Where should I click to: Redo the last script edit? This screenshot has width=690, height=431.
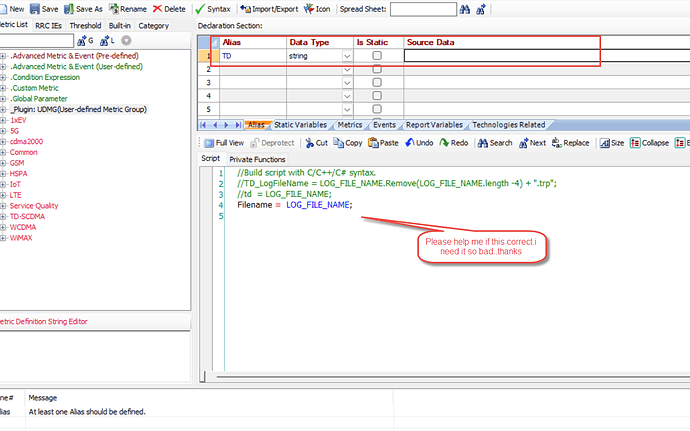[x=454, y=143]
